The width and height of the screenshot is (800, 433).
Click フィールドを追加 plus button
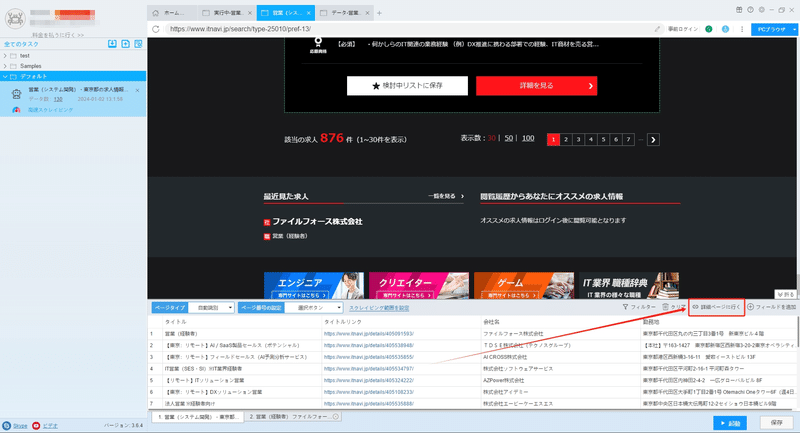coord(771,307)
